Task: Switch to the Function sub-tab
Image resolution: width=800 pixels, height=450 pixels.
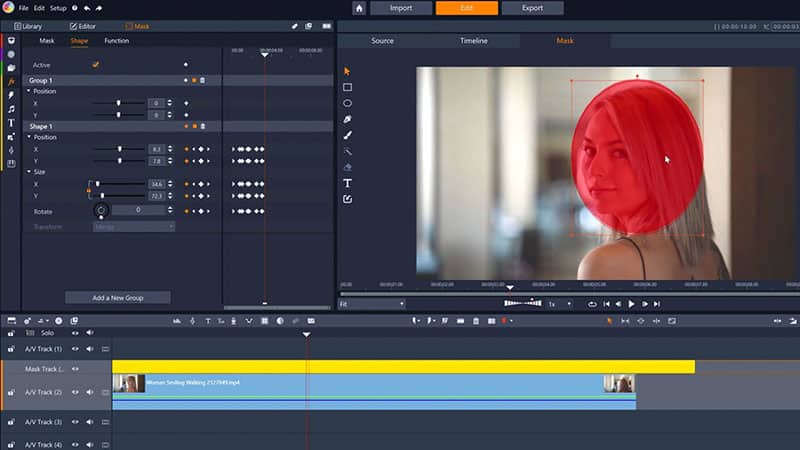Action: tap(117, 41)
